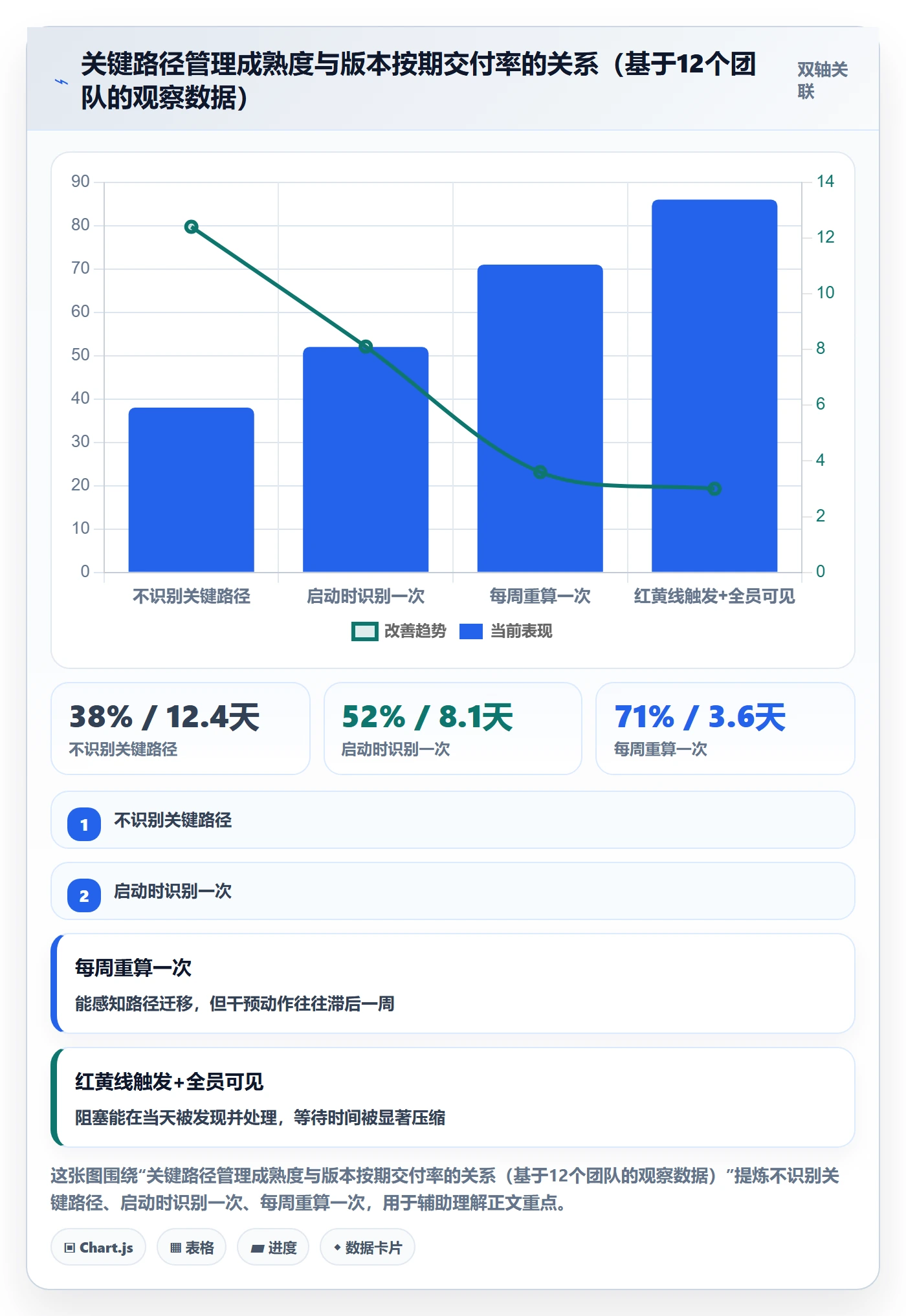This screenshot has width=906, height=1316.
Task: Click the left axis value 90
Action: point(80,181)
